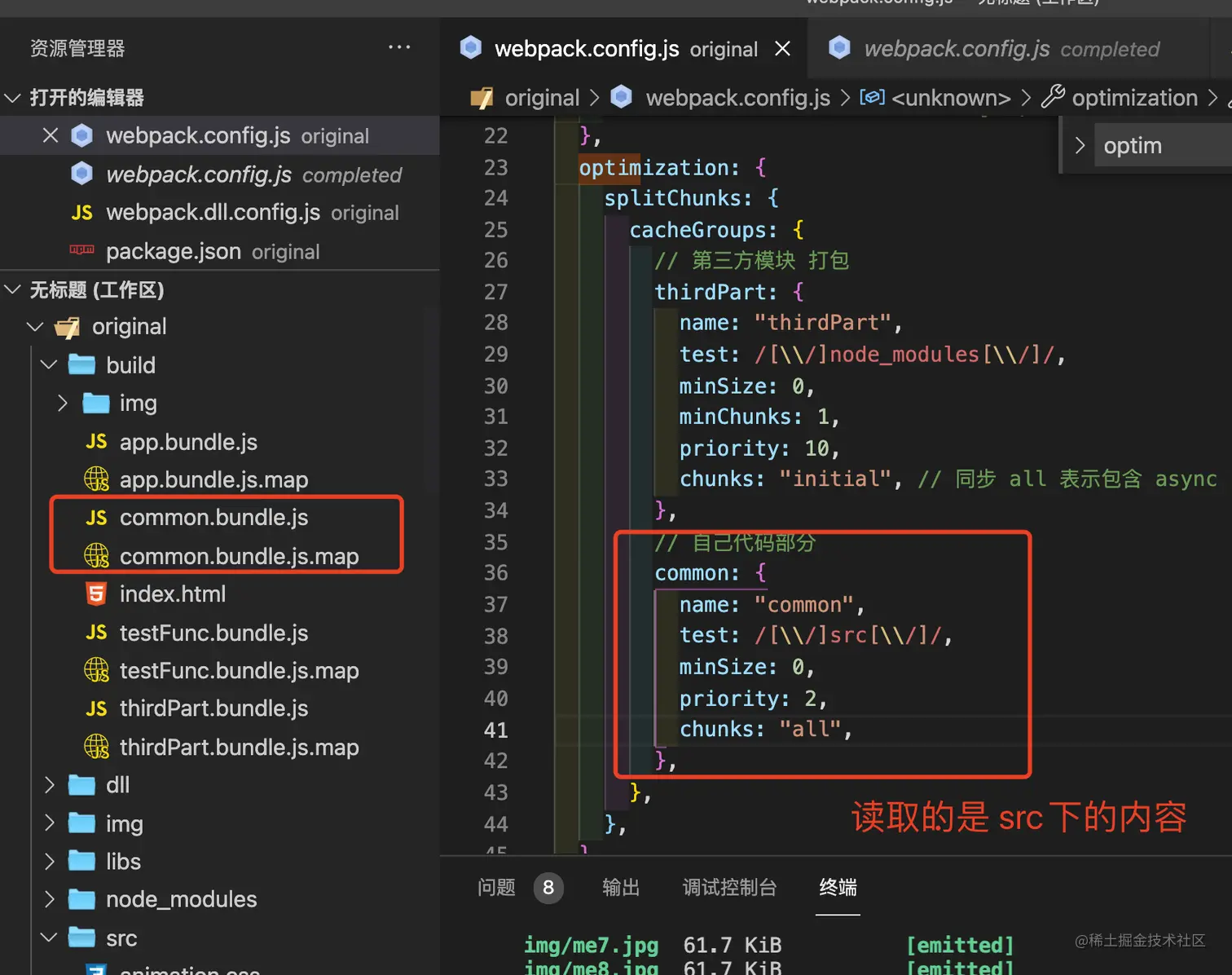Place cursor on "splitChunks: {" code line
This screenshot has height=975, width=1232.
[691, 198]
